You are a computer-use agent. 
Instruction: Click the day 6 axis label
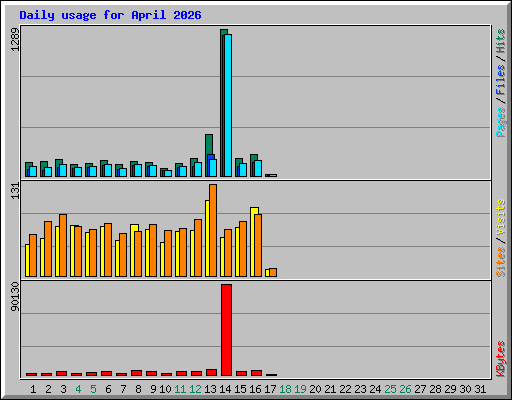pos(108,389)
